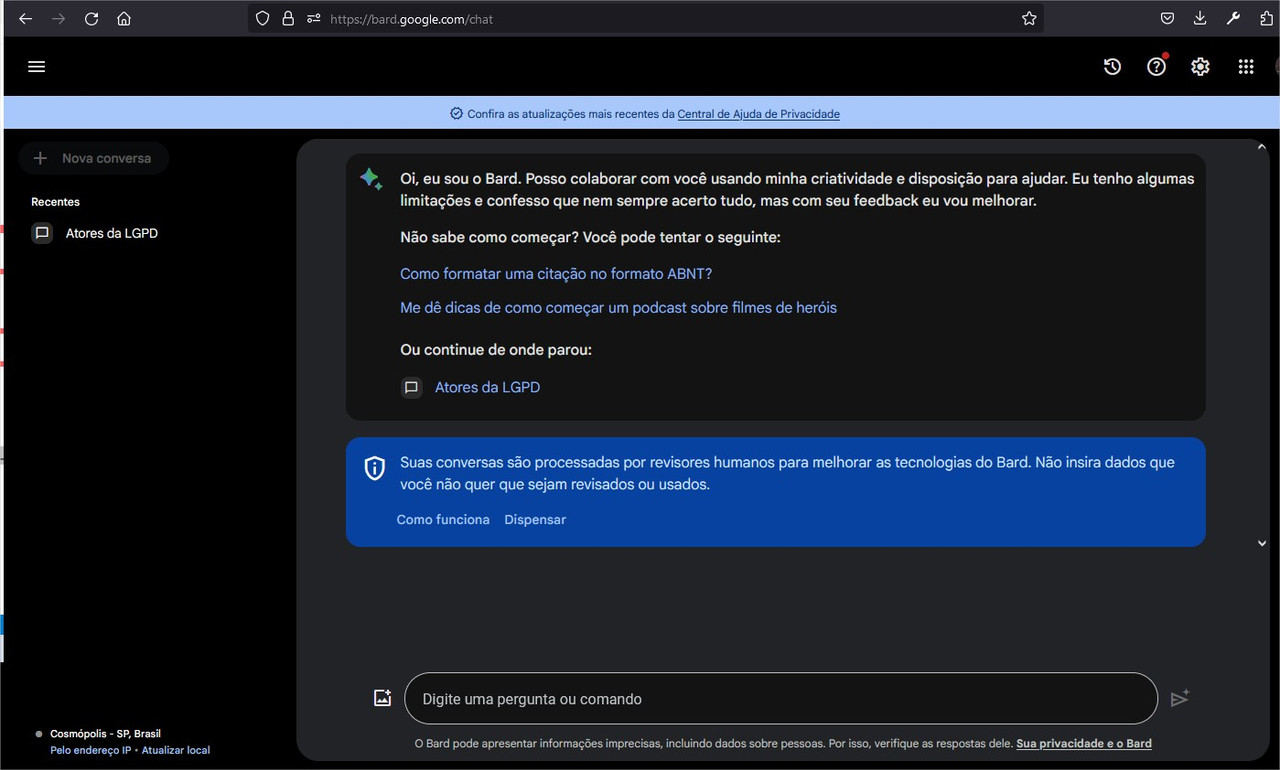This screenshot has height=770, width=1280.
Task: Open the Help question mark icon
Action: 1156,66
